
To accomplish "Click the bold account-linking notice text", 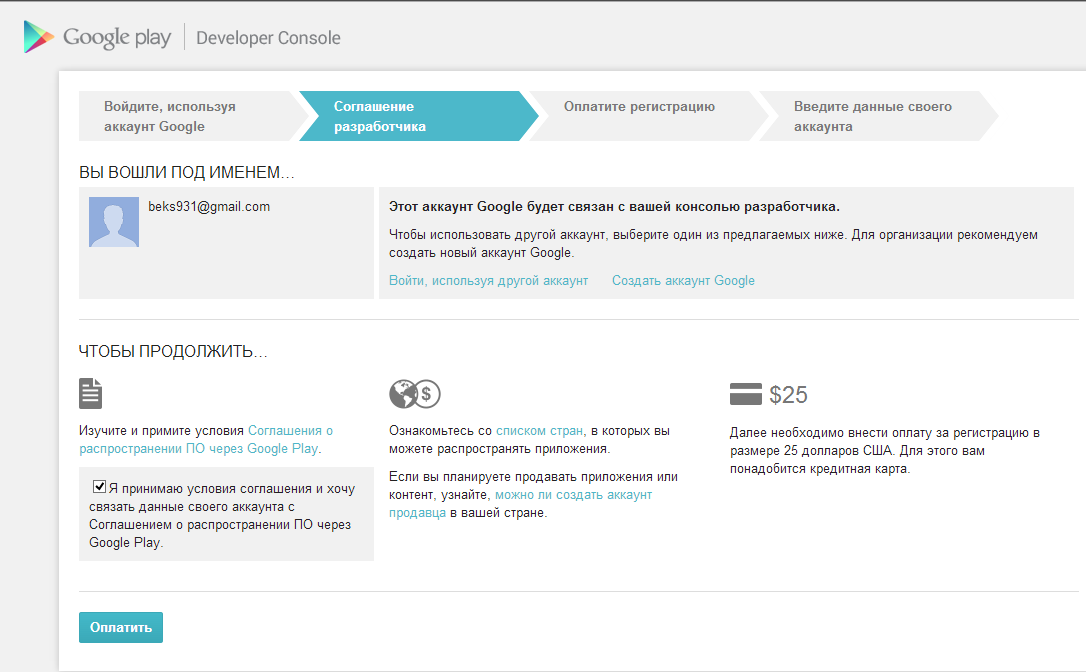I will [614, 206].
